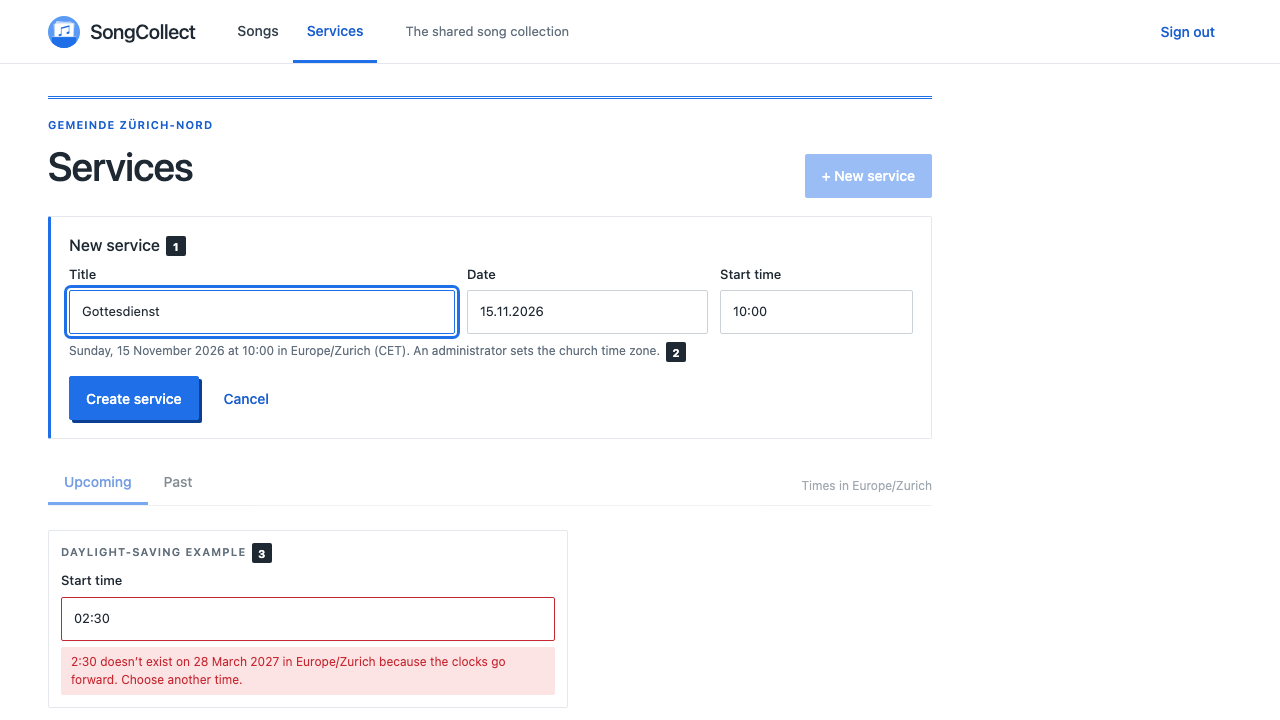Click the 'Gemeinde Zürich-Nord' label
Image resolution: width=1280 pixels, height=720 pixels.
click(130, 125)
